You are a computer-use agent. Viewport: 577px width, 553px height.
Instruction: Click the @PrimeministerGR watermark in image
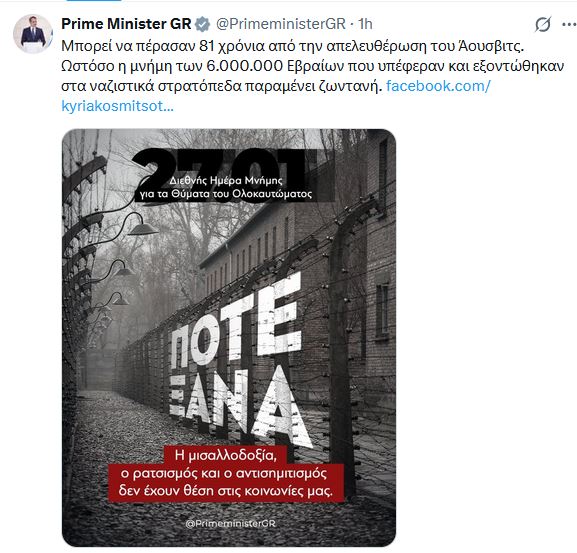point(231,524)
